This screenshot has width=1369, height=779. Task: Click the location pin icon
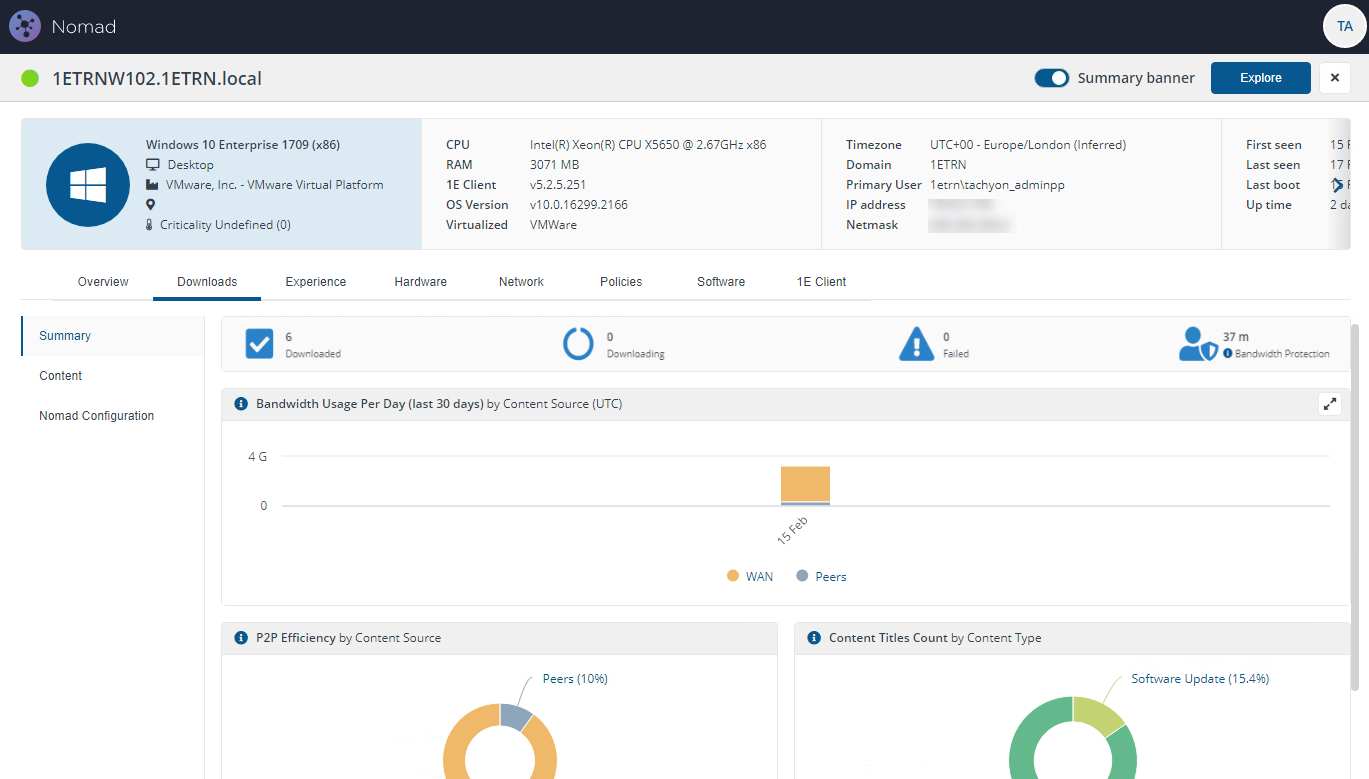151,205
